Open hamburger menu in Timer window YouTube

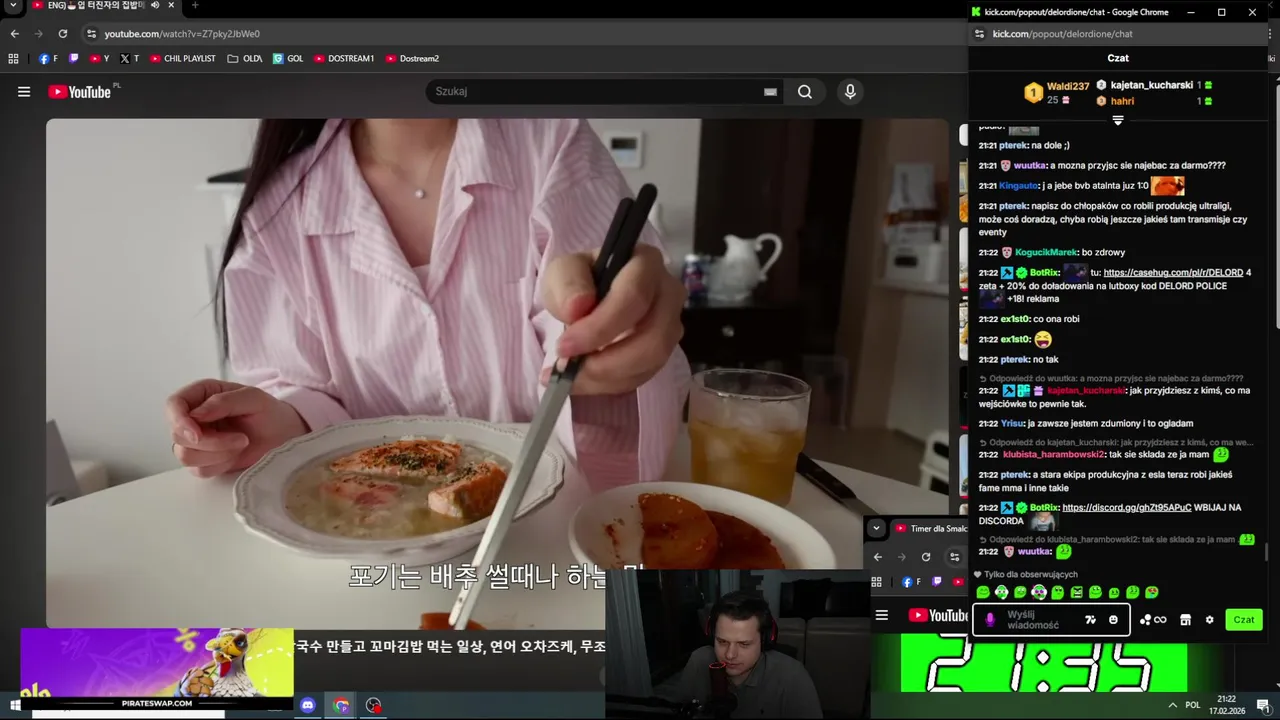[x=882, y=615]
